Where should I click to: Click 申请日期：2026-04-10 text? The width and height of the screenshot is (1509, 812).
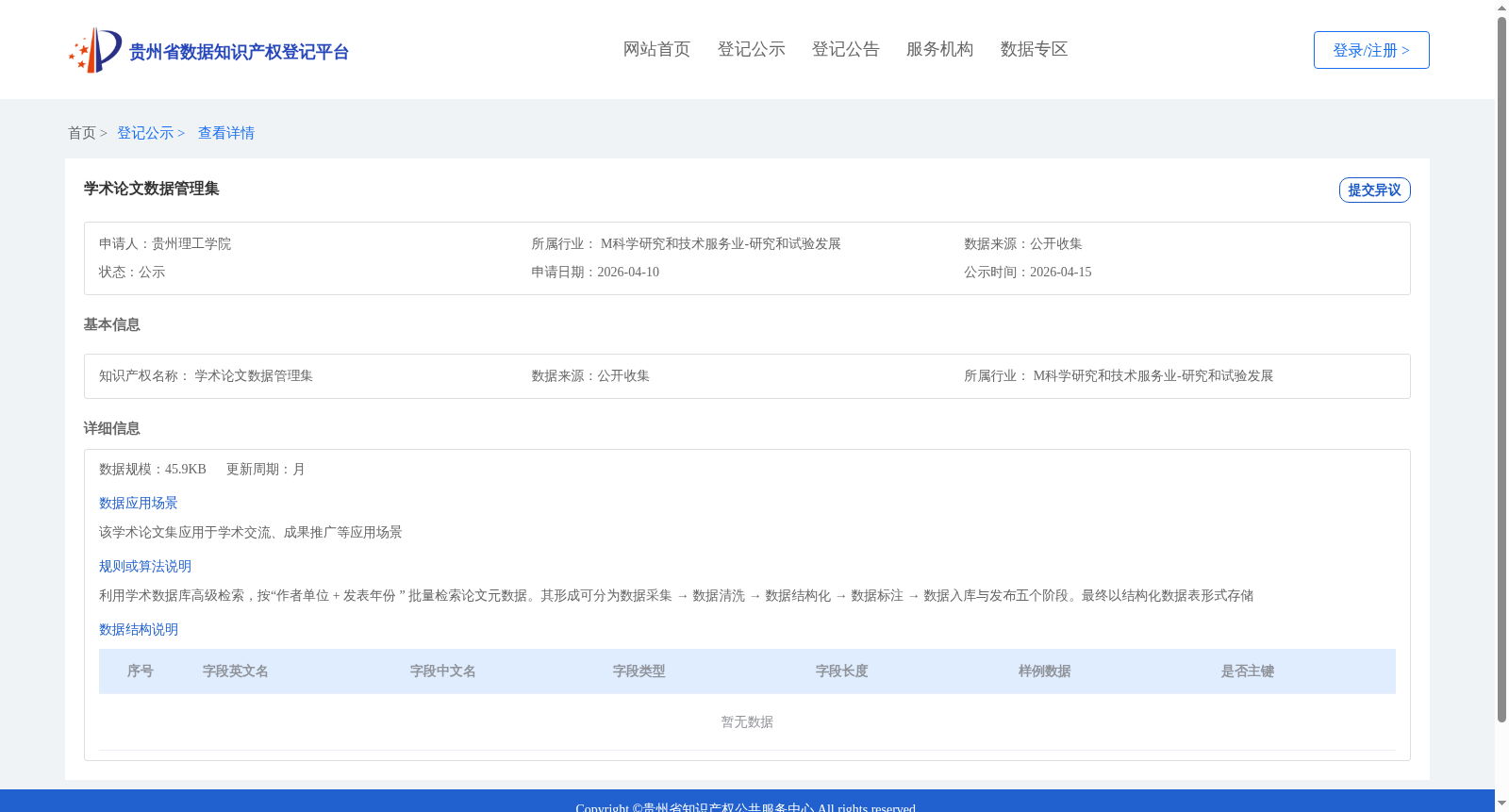tap(595, 272)
